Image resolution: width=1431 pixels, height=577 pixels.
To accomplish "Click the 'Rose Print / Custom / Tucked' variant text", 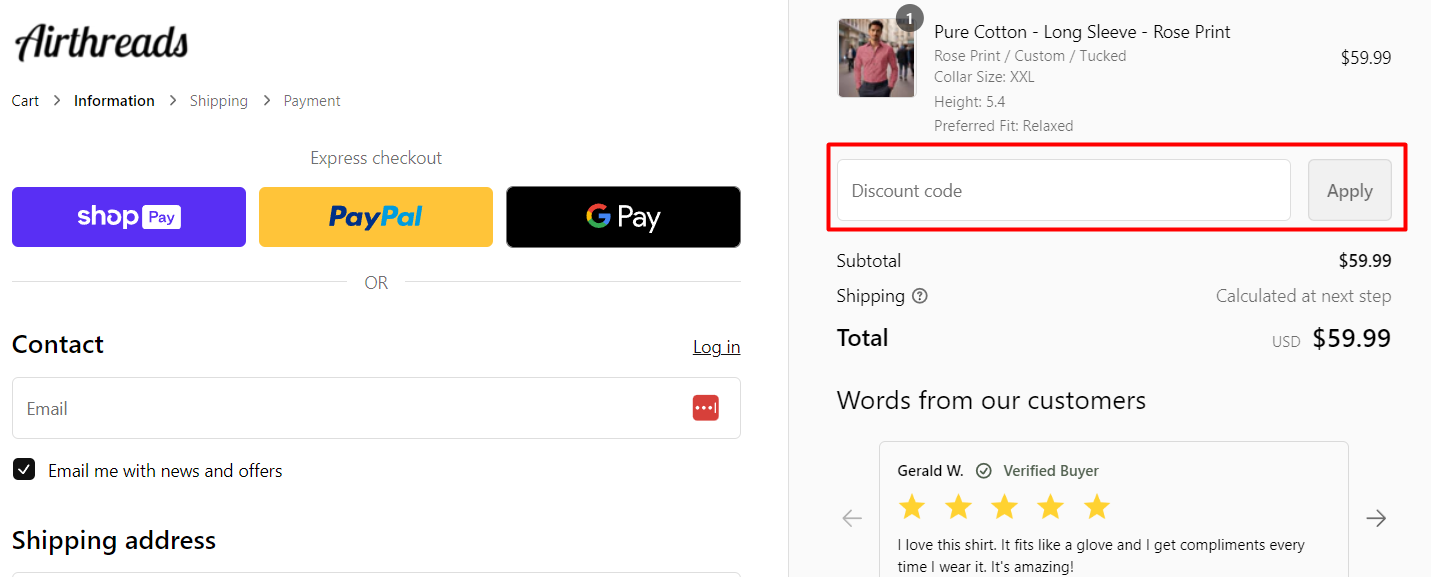I will [x=1030, y=56].
